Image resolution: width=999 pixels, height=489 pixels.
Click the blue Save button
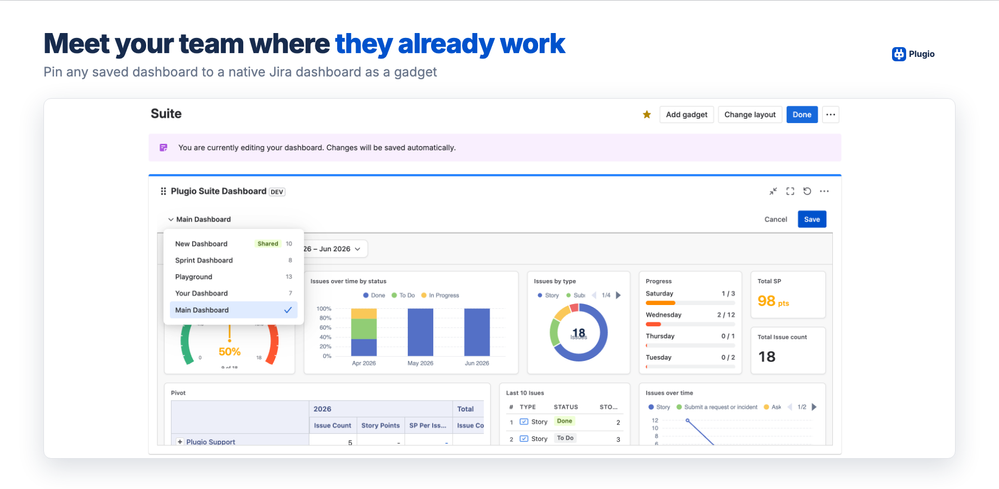(x=812, y=219)
